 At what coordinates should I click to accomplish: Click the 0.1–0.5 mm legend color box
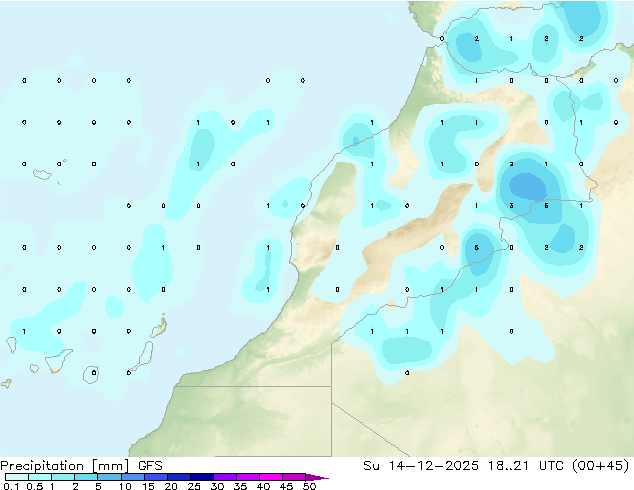pyautogui.click(x=17, y=477)
